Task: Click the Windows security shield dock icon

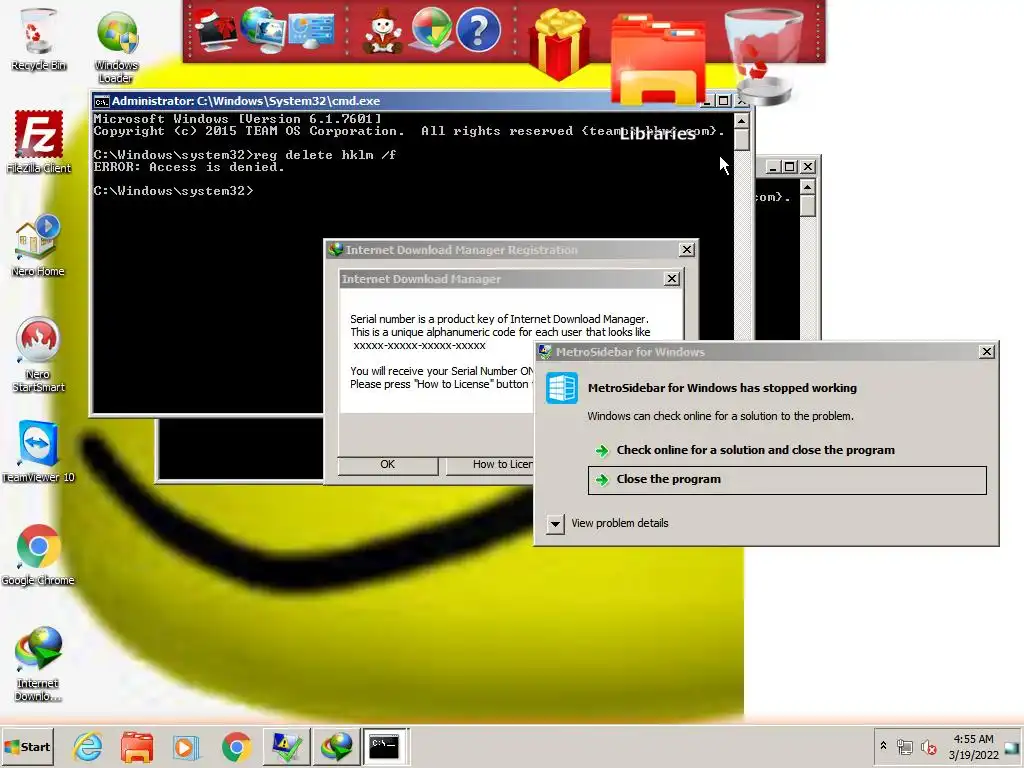Action: [x=430, y=29]
